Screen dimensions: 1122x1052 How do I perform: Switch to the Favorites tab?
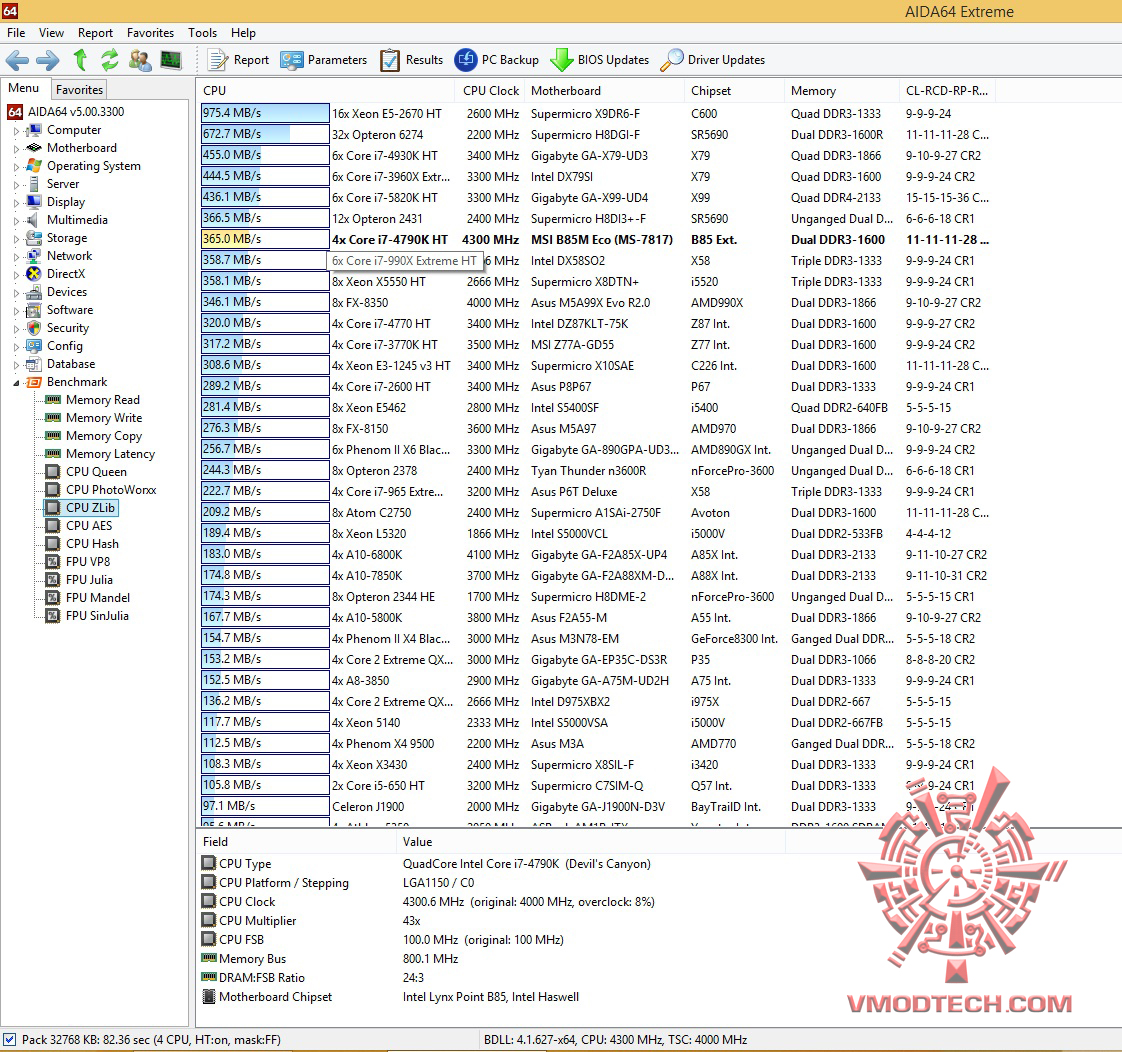pos(79,89)
